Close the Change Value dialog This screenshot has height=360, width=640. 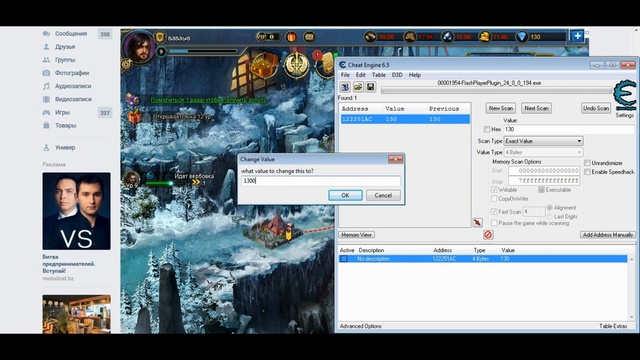click(x=395, y=159)
